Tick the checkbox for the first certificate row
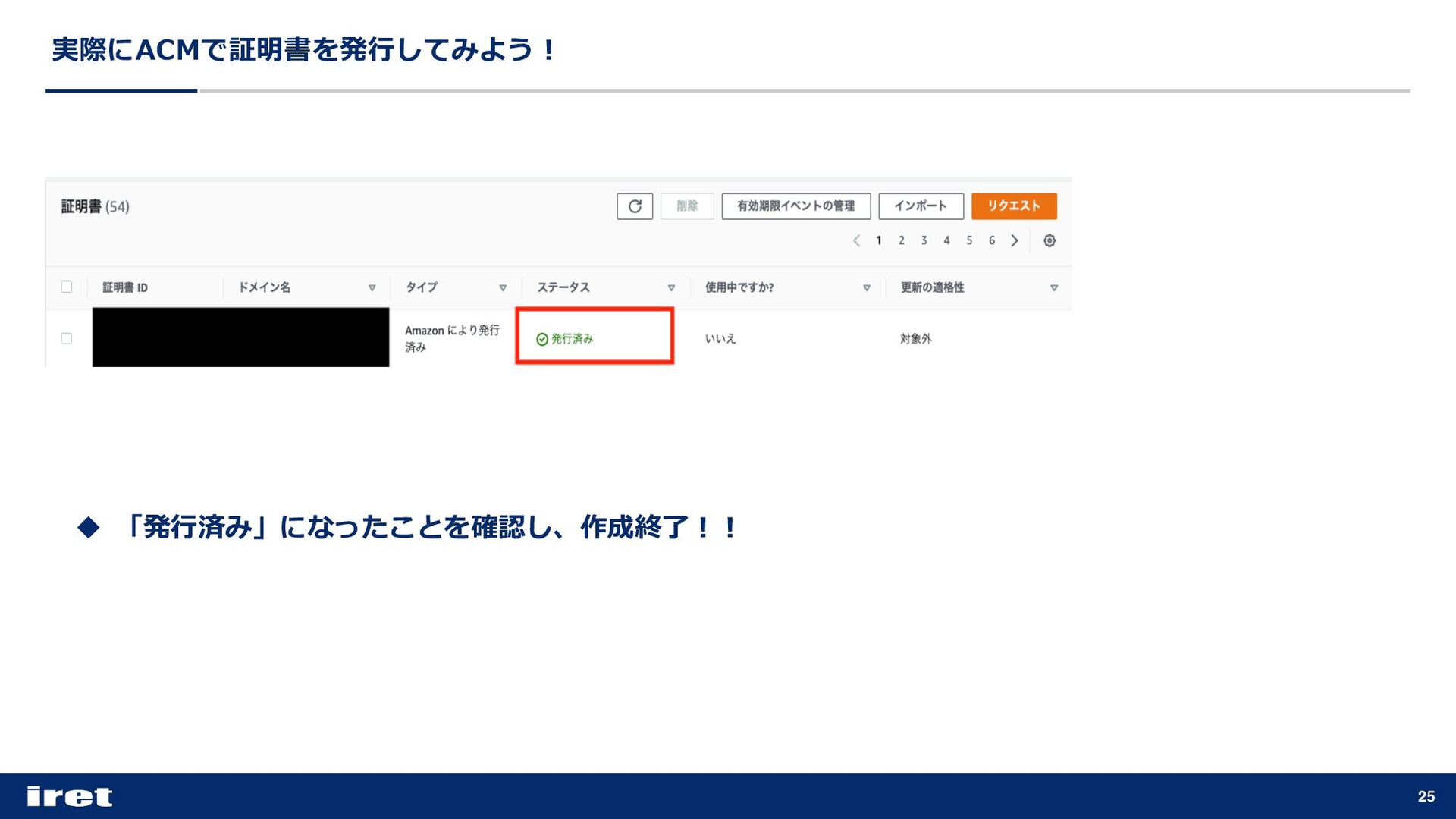The width and height of the screenshot is (1456, 819). point(67,338)
